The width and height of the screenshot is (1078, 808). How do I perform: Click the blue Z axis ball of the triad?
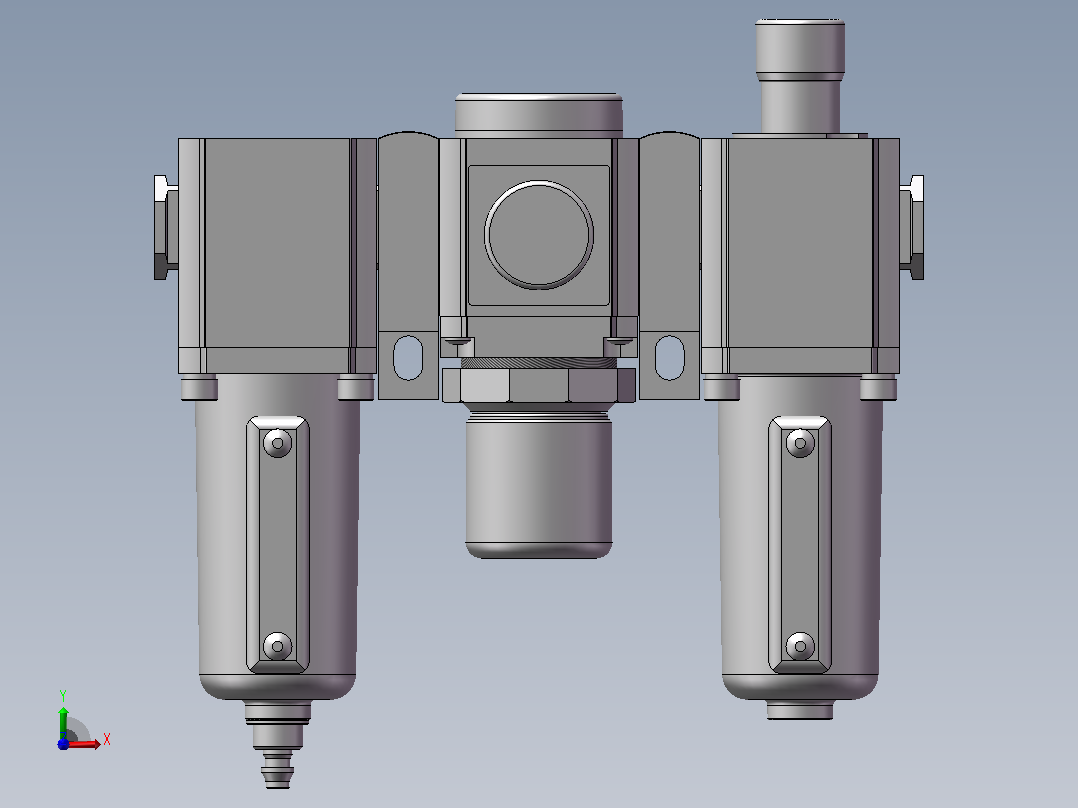pyautogui.click(x=63, y=744)
